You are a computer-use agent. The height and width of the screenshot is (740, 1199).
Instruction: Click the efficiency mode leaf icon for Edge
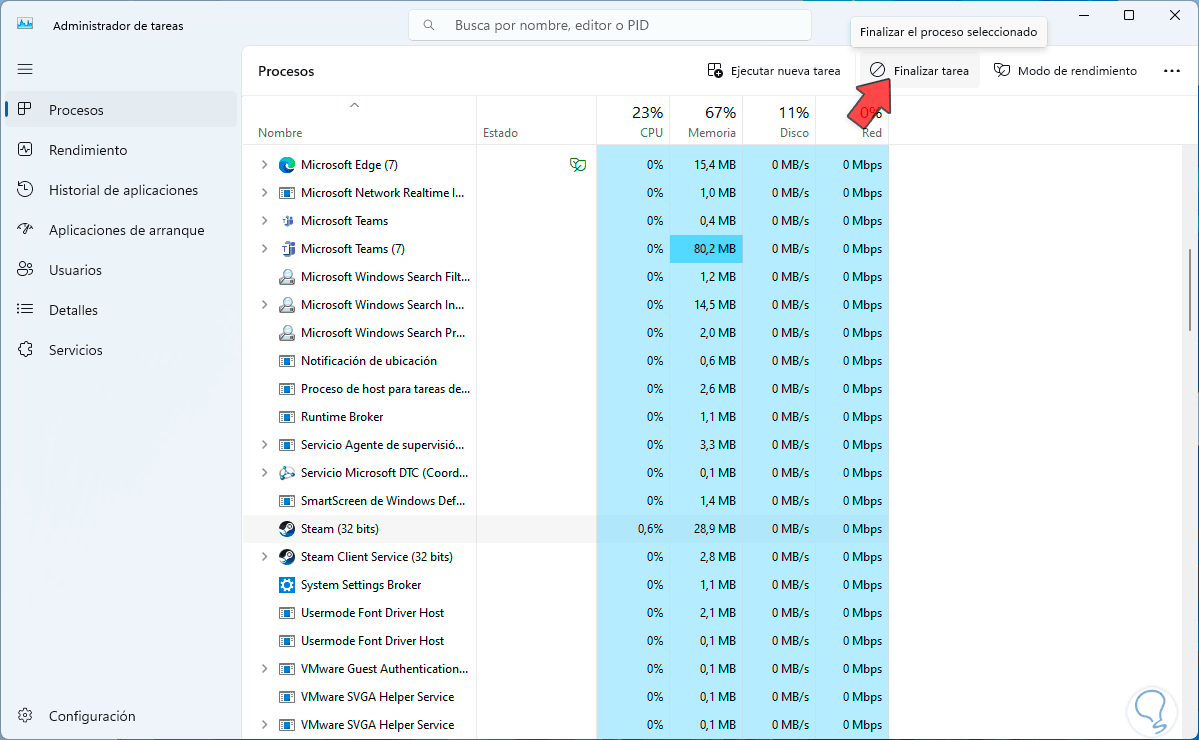coord(578,164)
